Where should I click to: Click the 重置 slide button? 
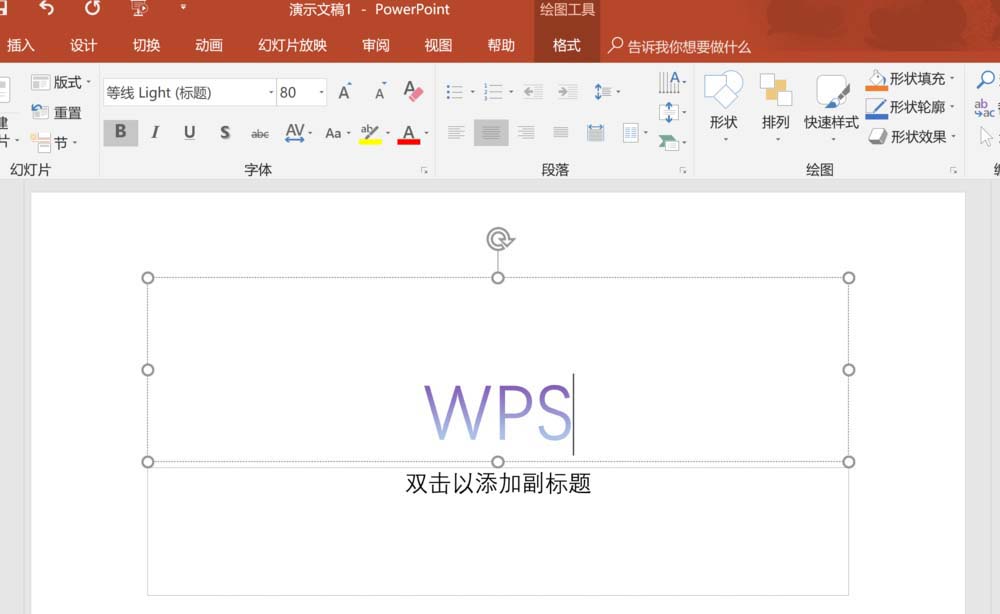click(57, 113)
